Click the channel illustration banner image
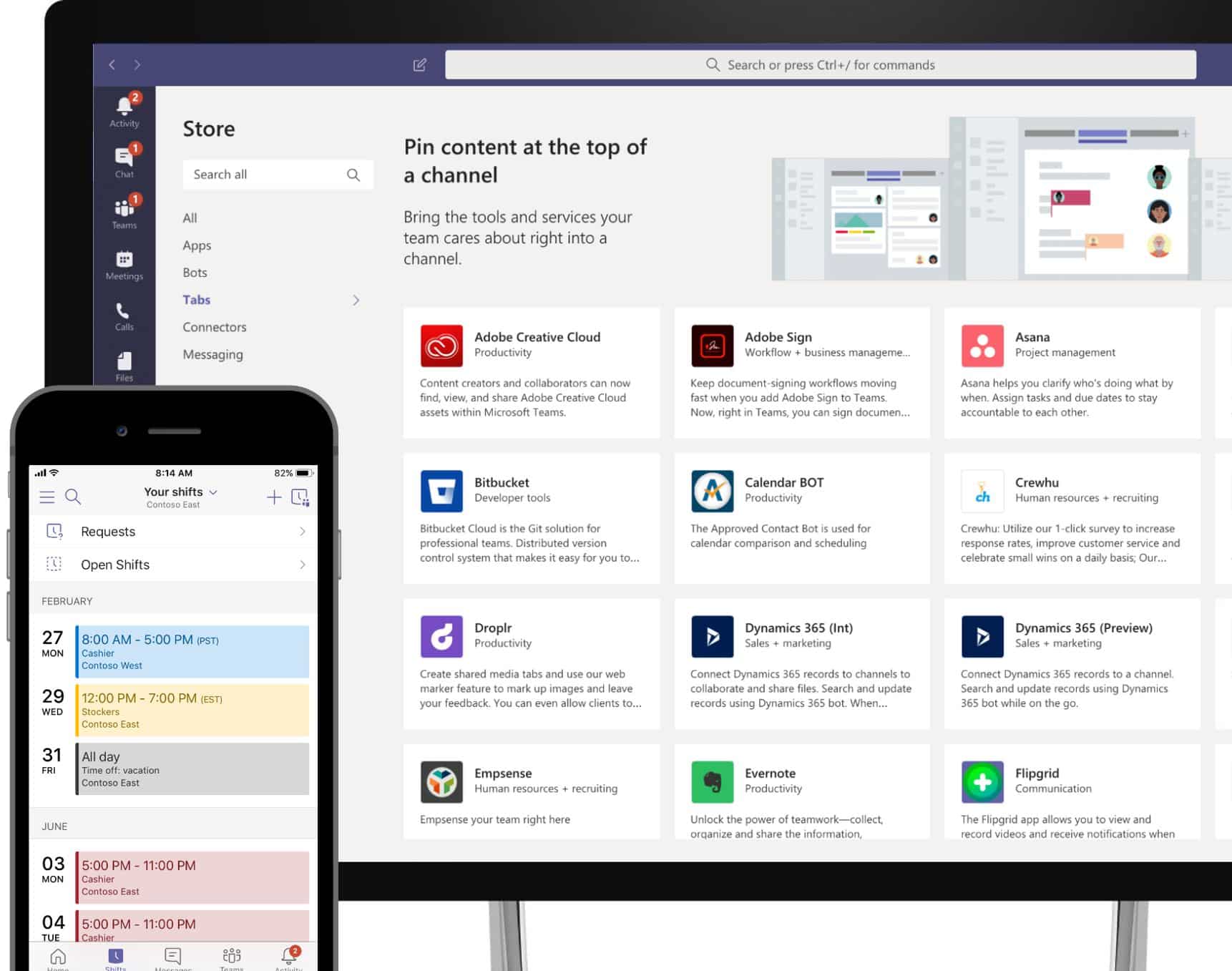The height and width of the screenshot is (971, 1232). click(x=1002, y=199)
